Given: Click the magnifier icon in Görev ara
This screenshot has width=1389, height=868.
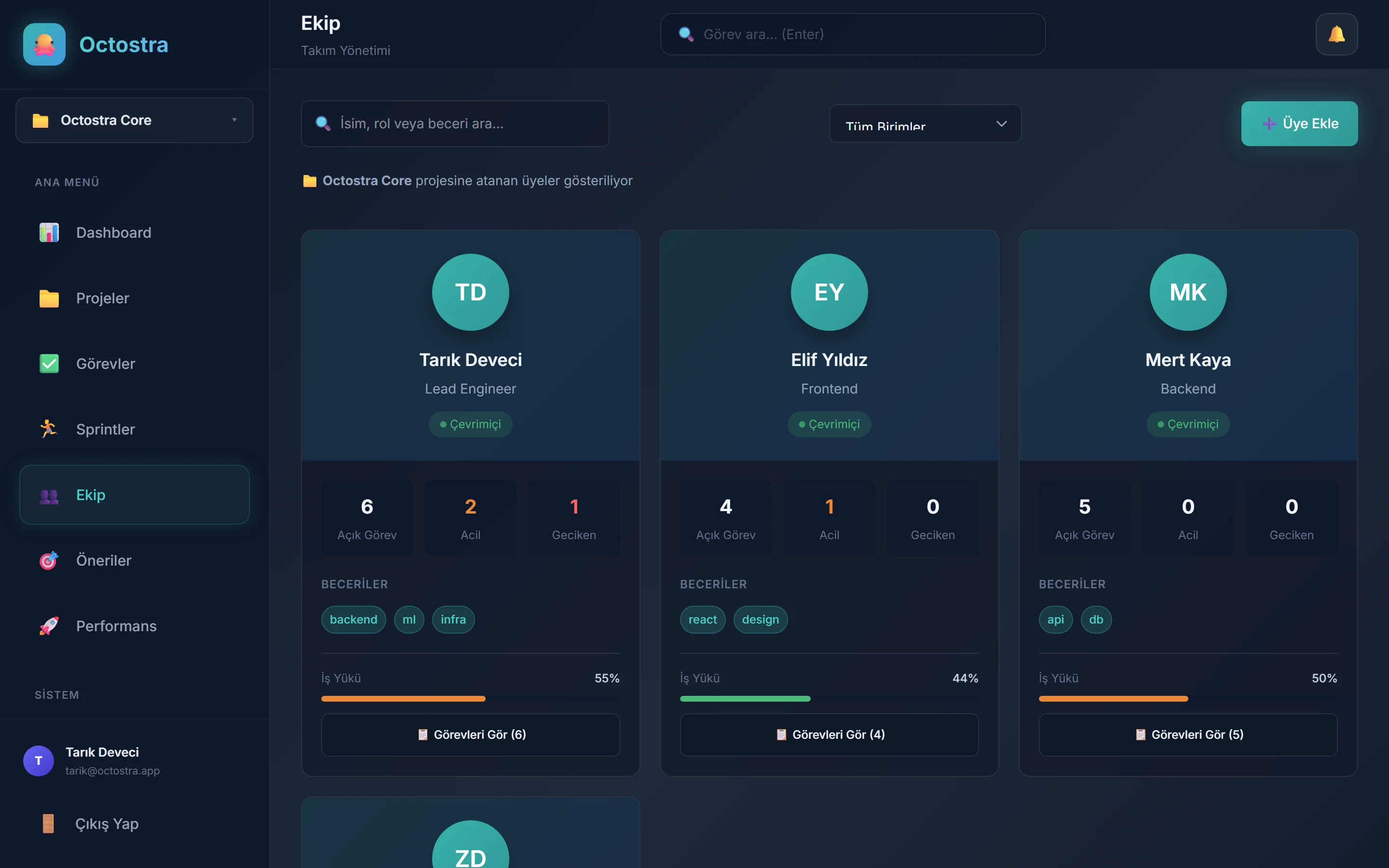Looking at the screenshot, I should pos(686,34).
